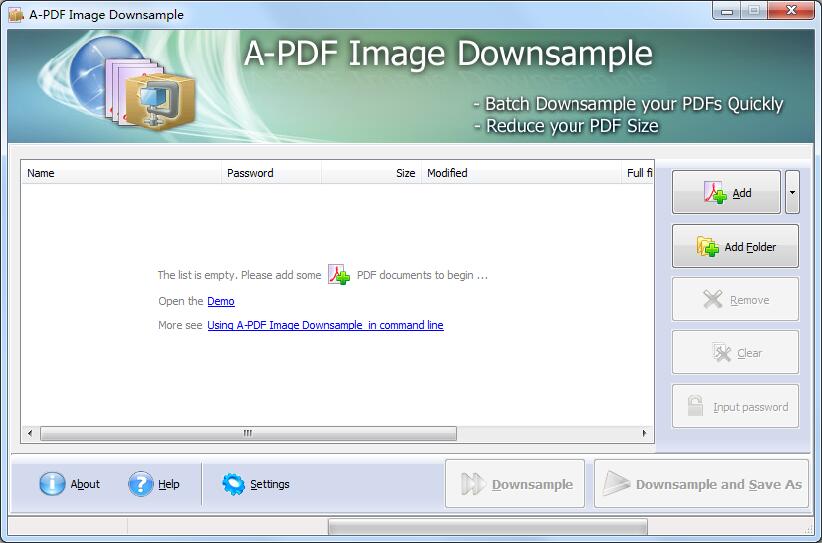Click the Add Folder button
Viewport: 822px width, 543px height.
coord(735,246)
